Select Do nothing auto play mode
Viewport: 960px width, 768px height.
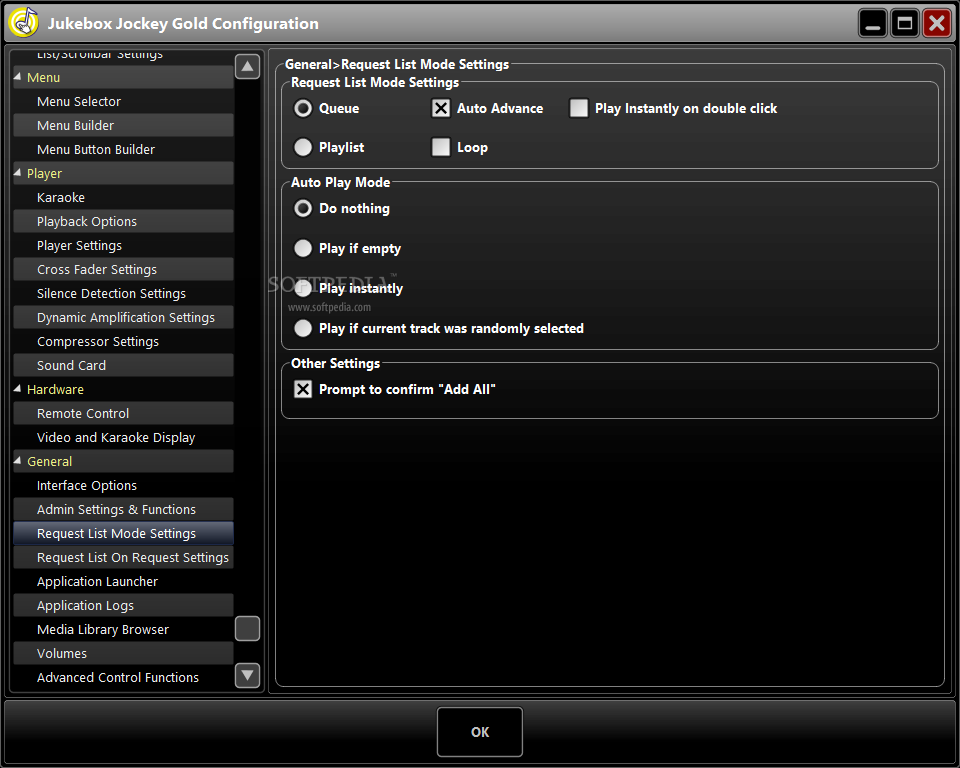[x=303, y=208]
